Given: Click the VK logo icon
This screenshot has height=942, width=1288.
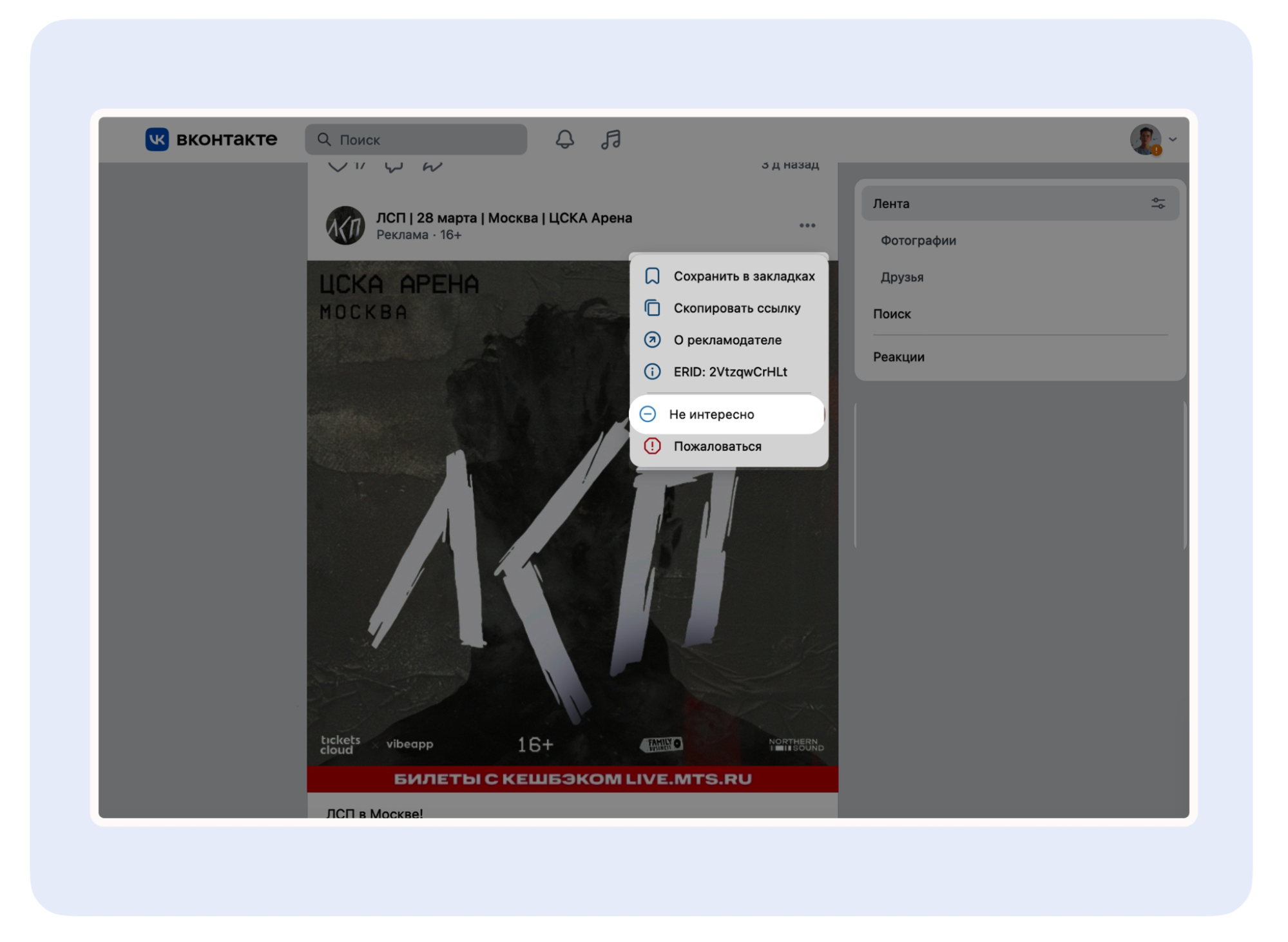Looking at the screenshot, I should [x=157, y=139].
